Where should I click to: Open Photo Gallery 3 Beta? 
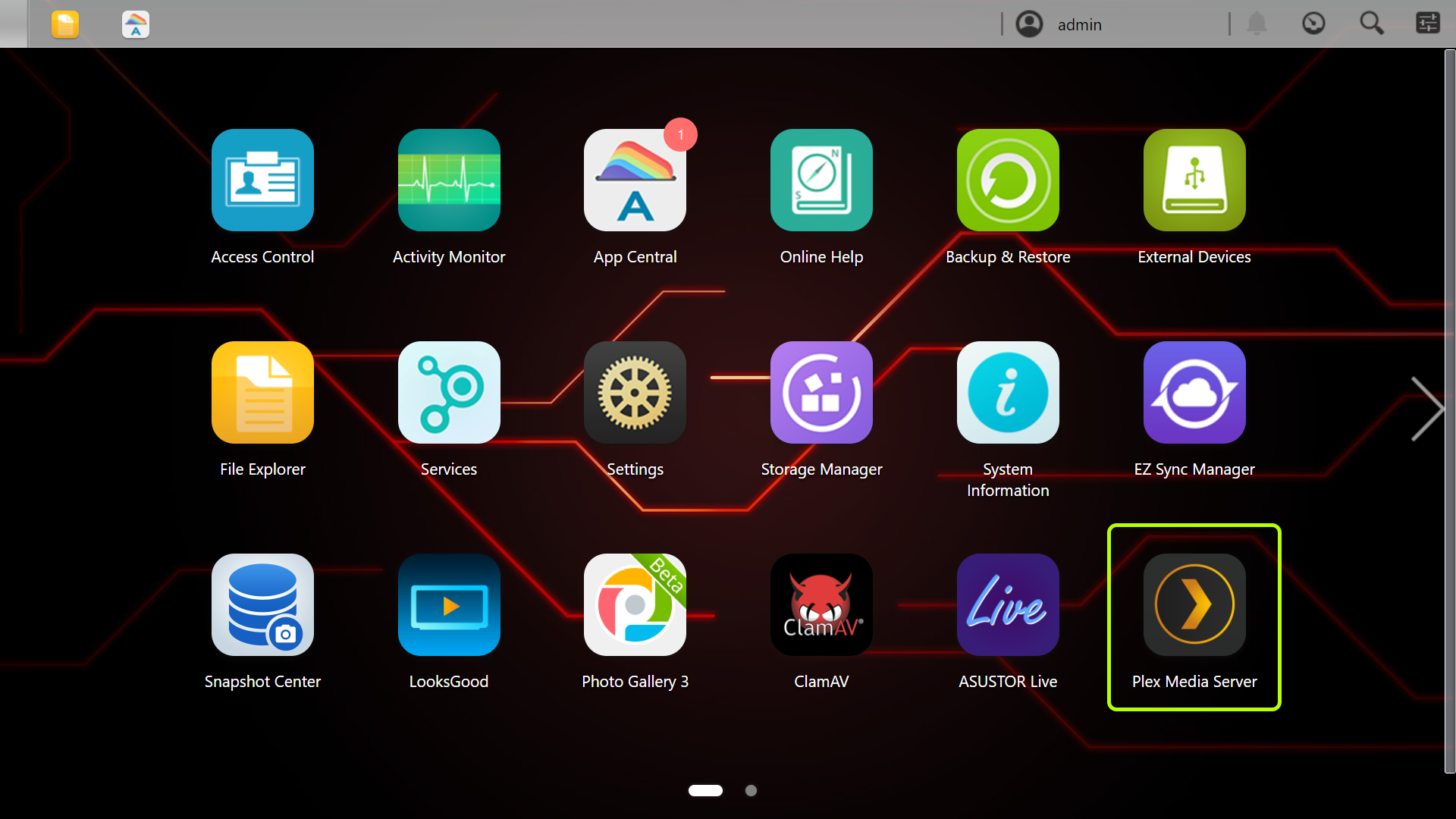pos(635,605)
